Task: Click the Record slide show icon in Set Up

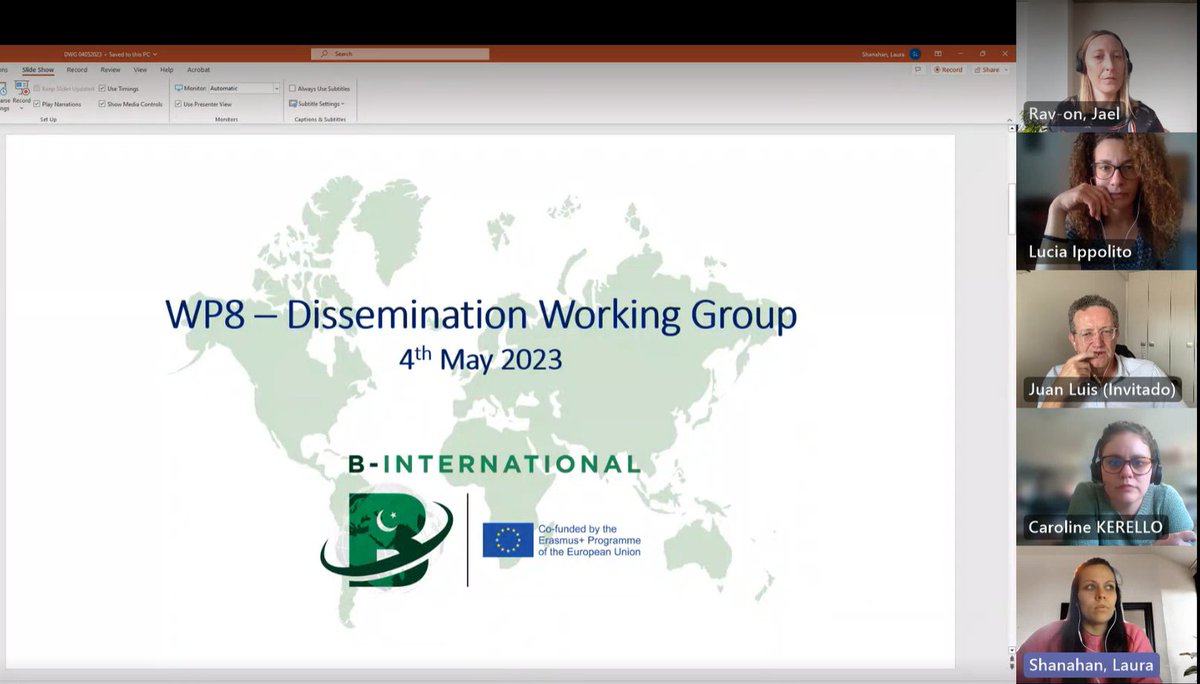Action: pos(21,88)
